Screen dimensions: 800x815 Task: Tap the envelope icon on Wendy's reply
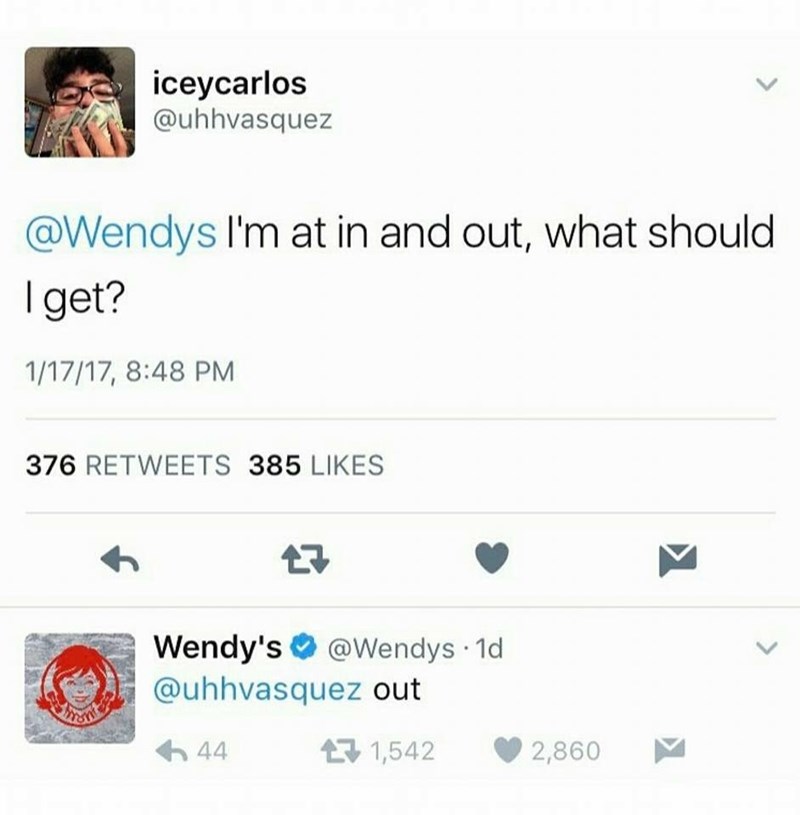670,750
